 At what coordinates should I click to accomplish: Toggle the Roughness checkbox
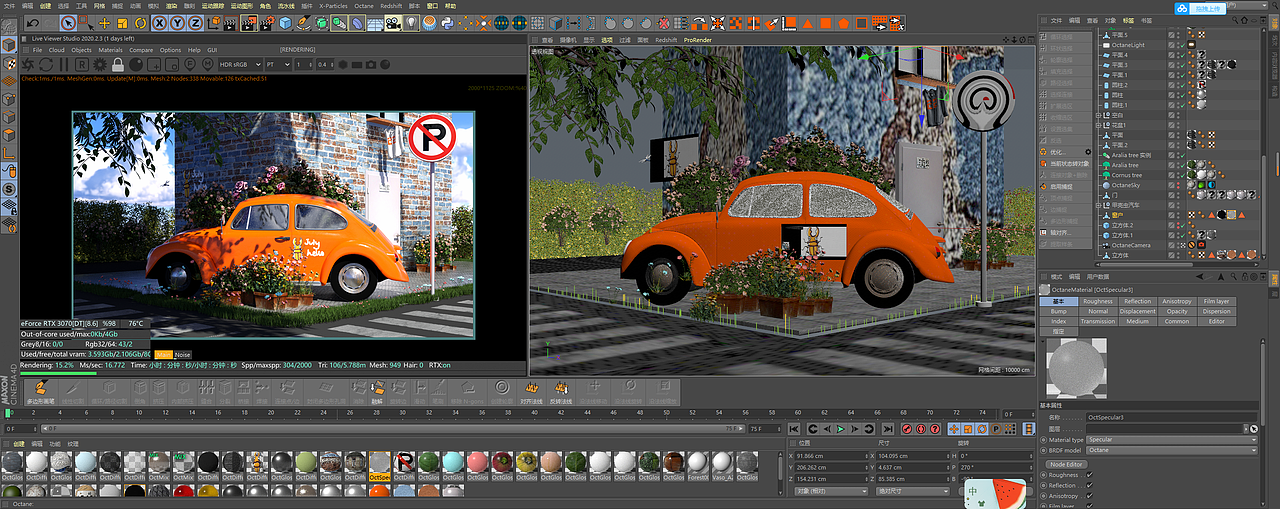(x=1089, y=475)
